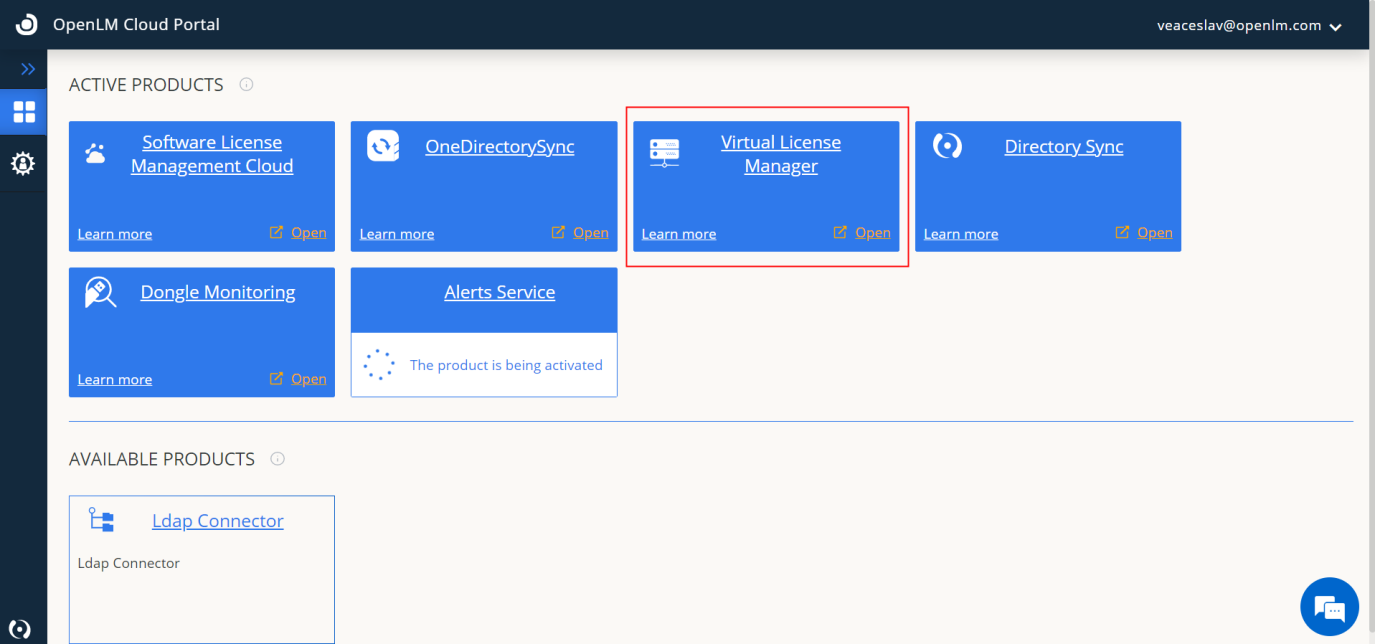Image resolution: width=1375 pixels, height=644 pixels.
Task: Click the OpenLM logo in header
Action: coord(26,25)
